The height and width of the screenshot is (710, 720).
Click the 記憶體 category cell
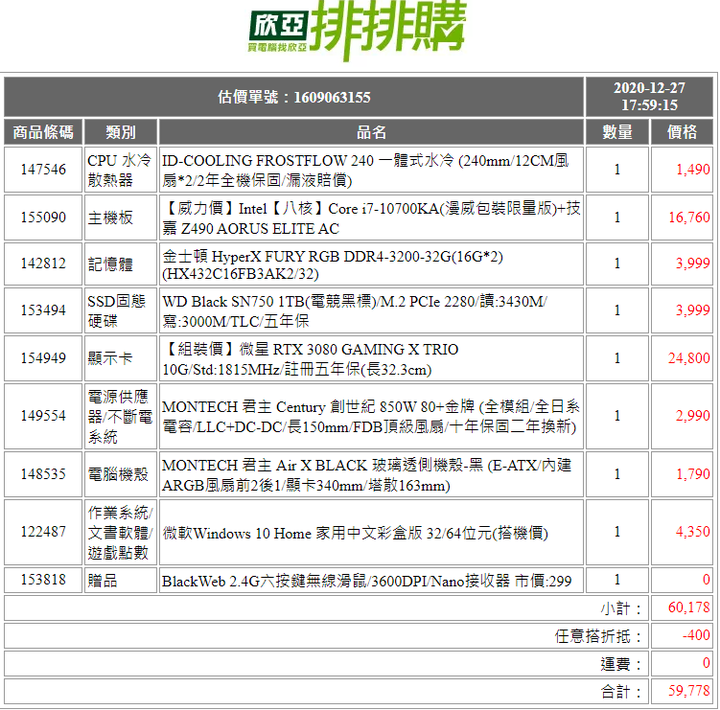[x=120, y=264]
